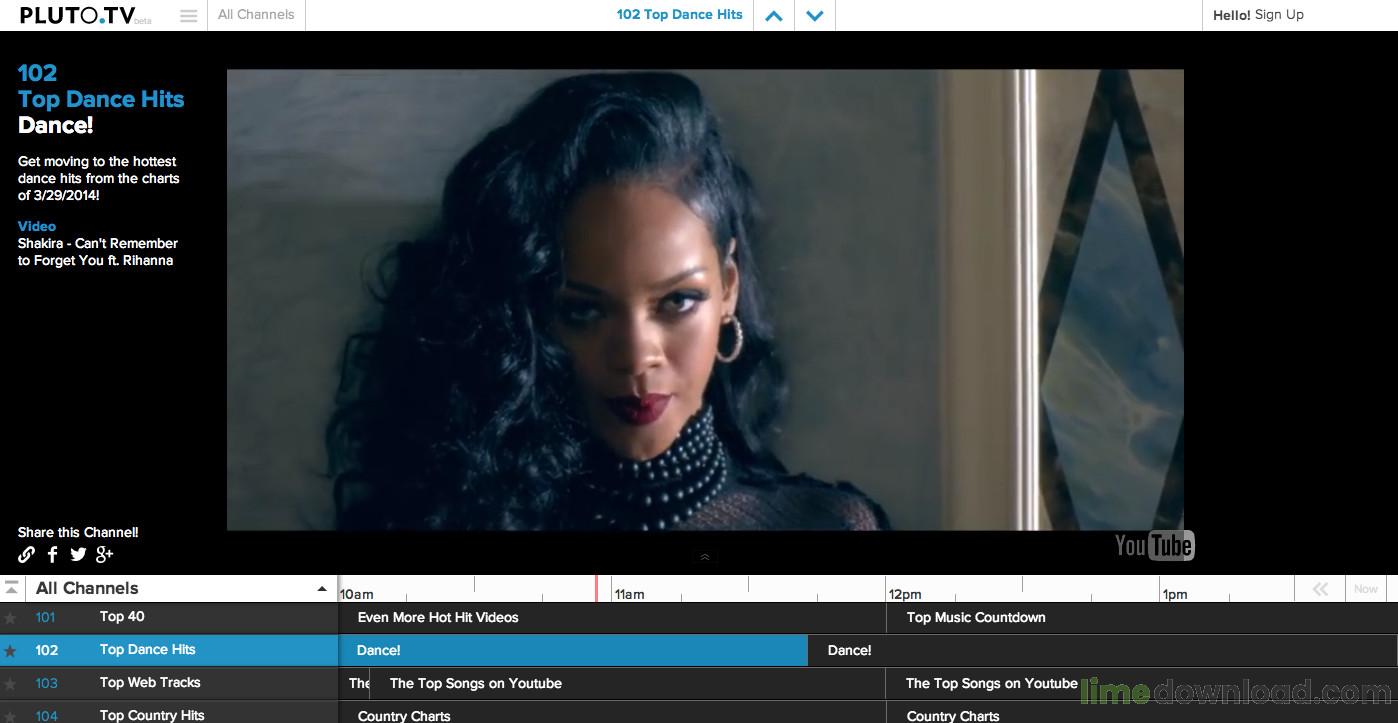Share the channel on Google+
1398x723 pixels.
[104, 554]
